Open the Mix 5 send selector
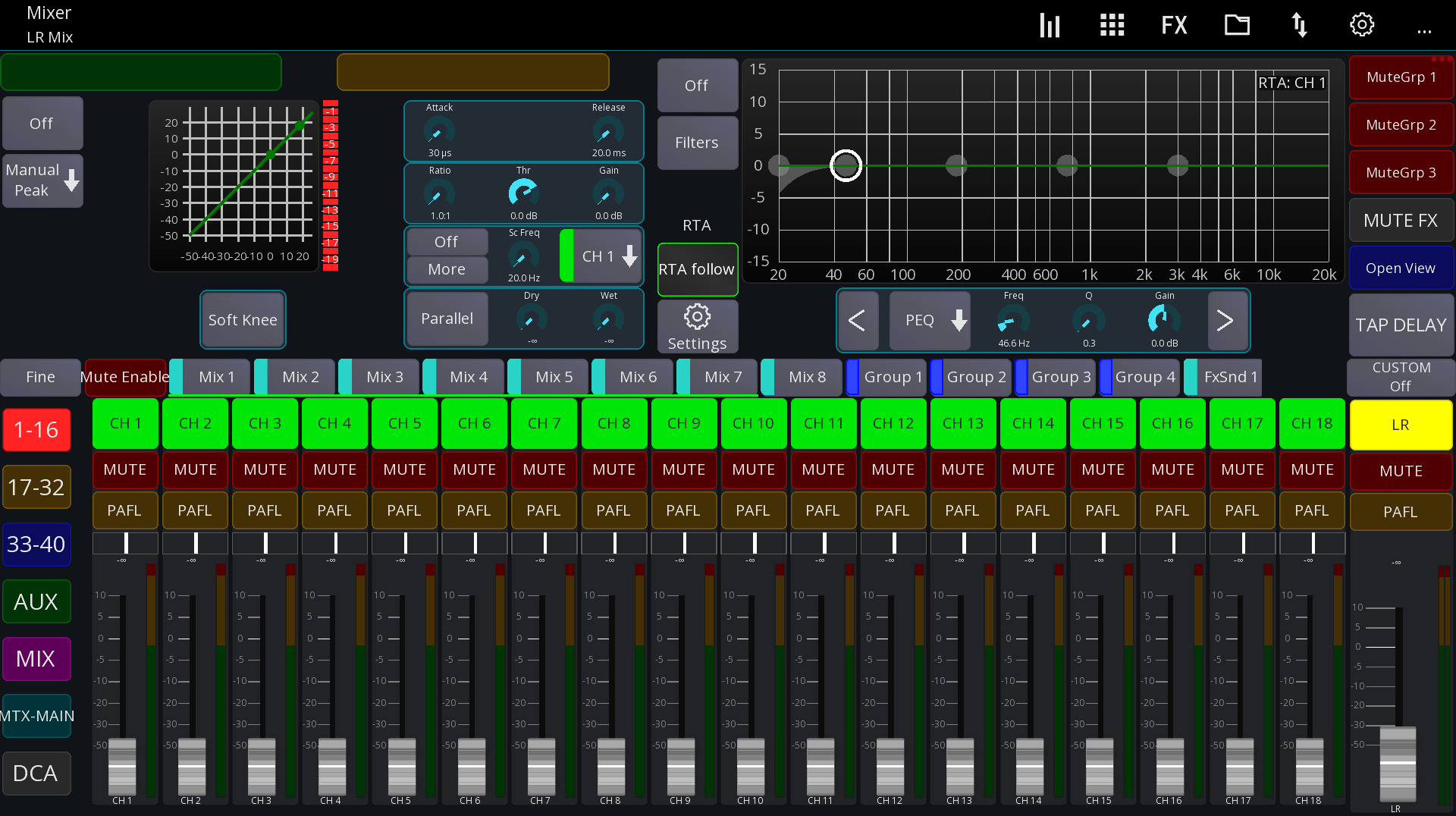Viewport: 1456px width, 816px height. point(547,377)
